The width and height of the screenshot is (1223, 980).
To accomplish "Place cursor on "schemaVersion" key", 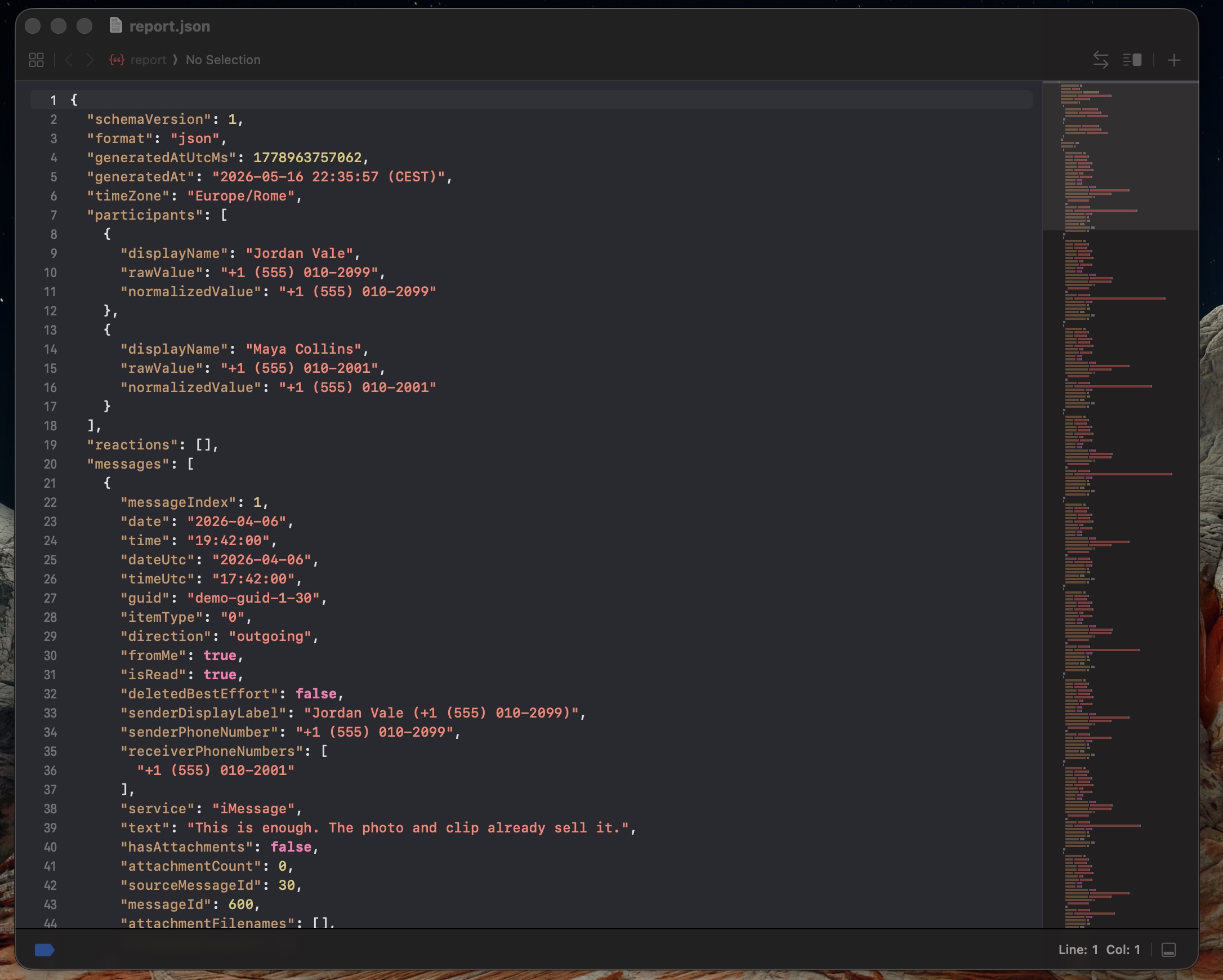I will (x=149, y=119).
